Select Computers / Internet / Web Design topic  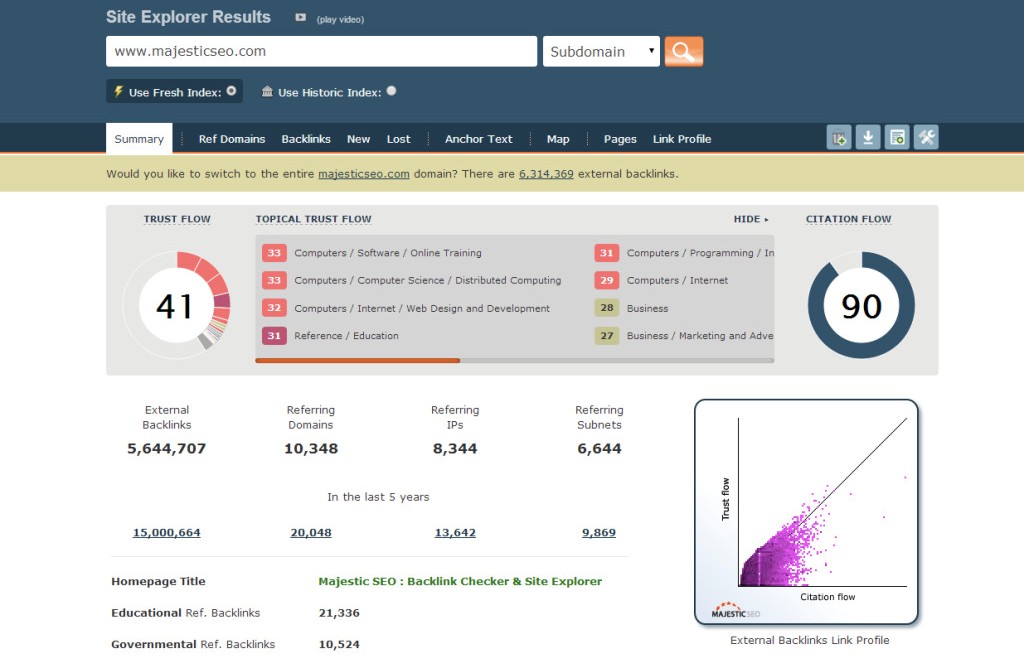[x=422, y=308]
